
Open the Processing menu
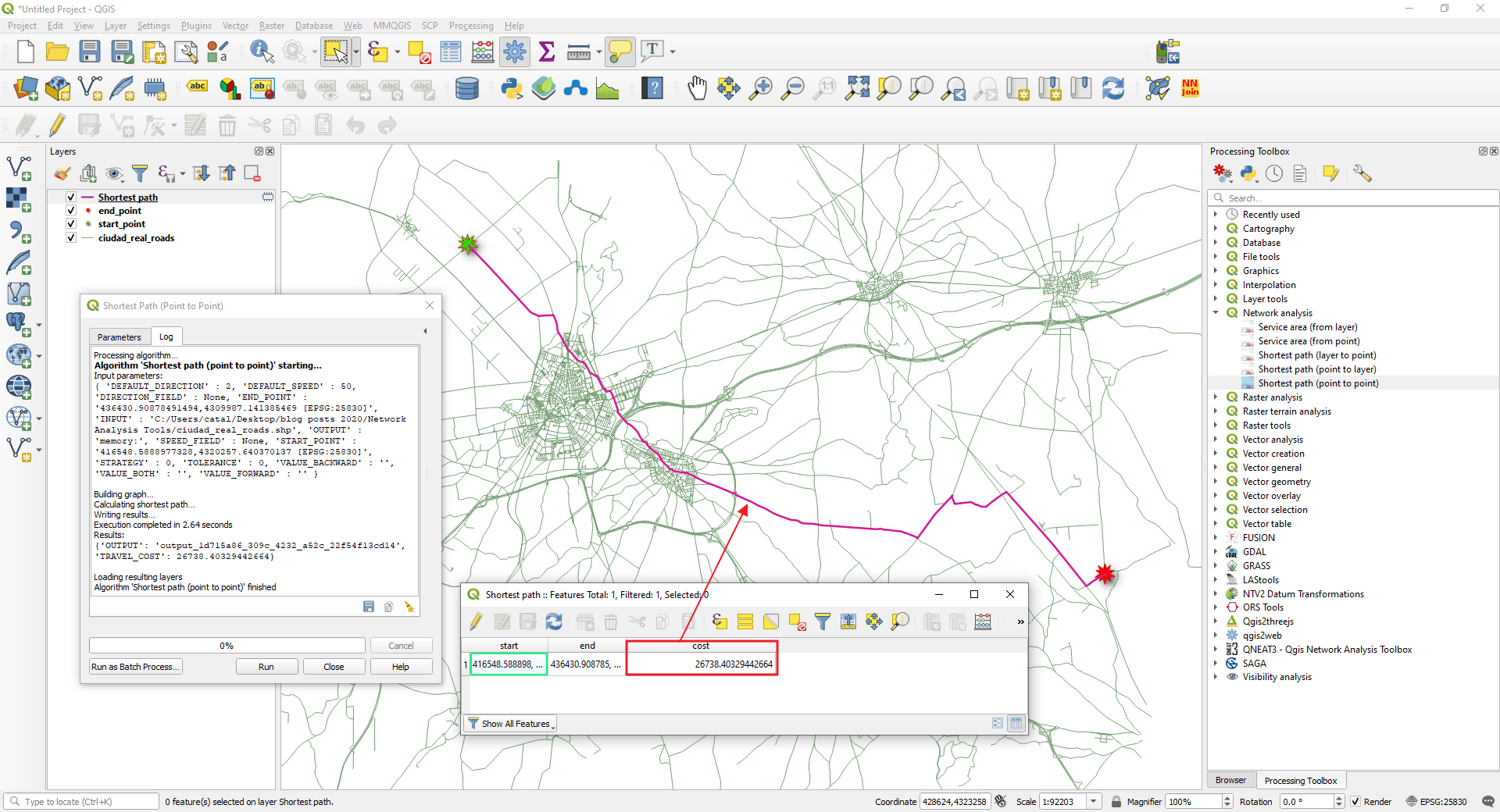tap(471, 26)
